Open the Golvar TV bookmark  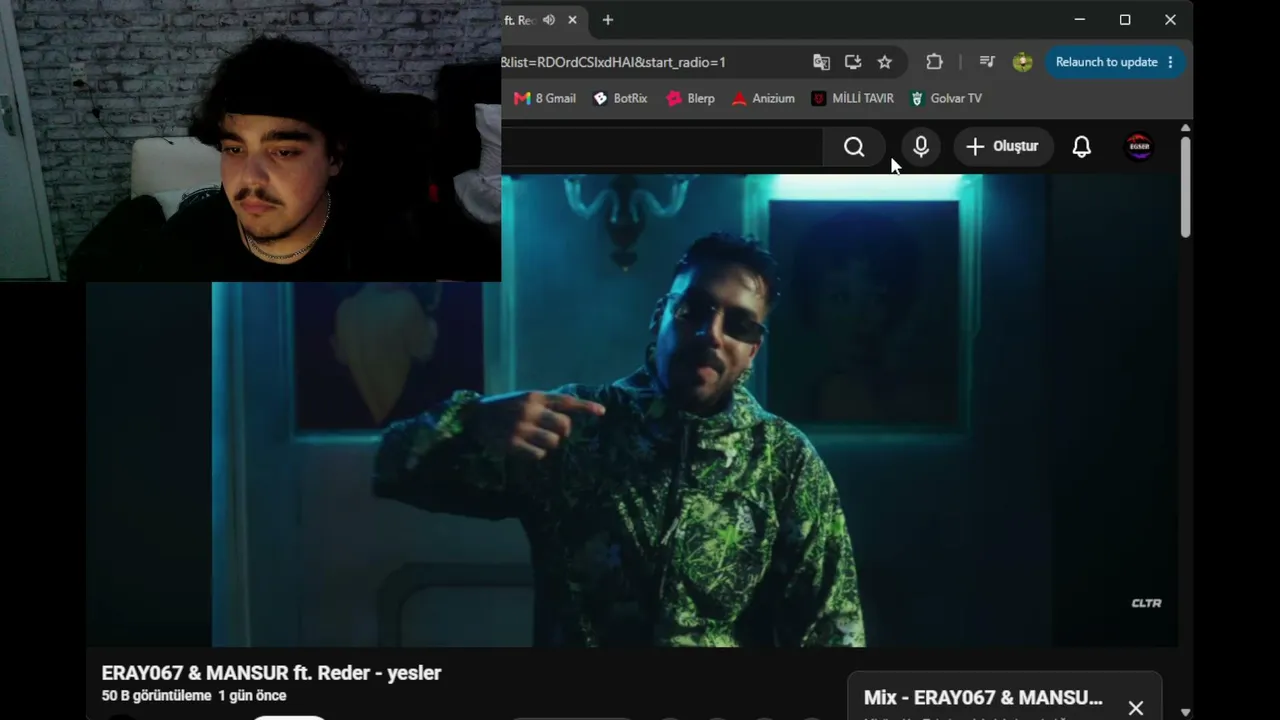click(x=946, y=98)
